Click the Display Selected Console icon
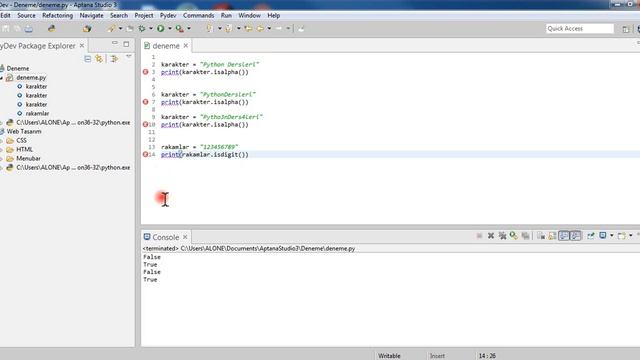Image resolution: width=640 pixels, height=360 pixels. point(602,236)
